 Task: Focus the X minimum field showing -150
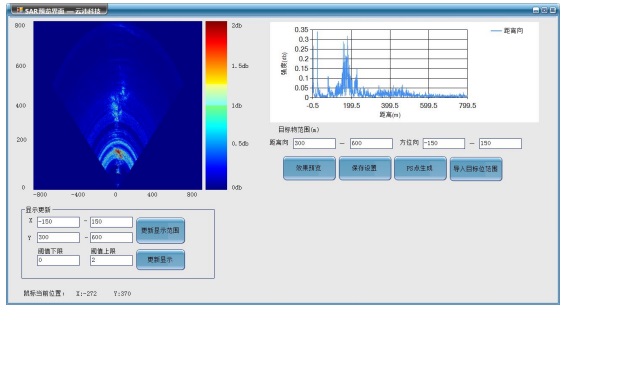pos(58,222)
